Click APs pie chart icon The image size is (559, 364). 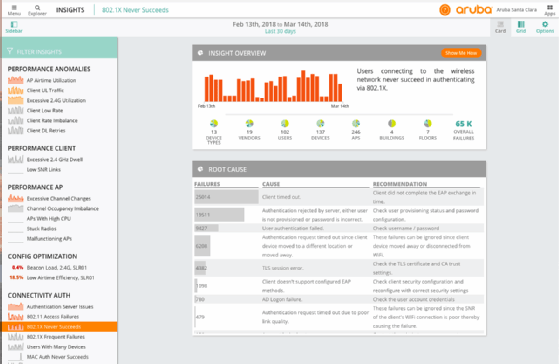[356, 123]
